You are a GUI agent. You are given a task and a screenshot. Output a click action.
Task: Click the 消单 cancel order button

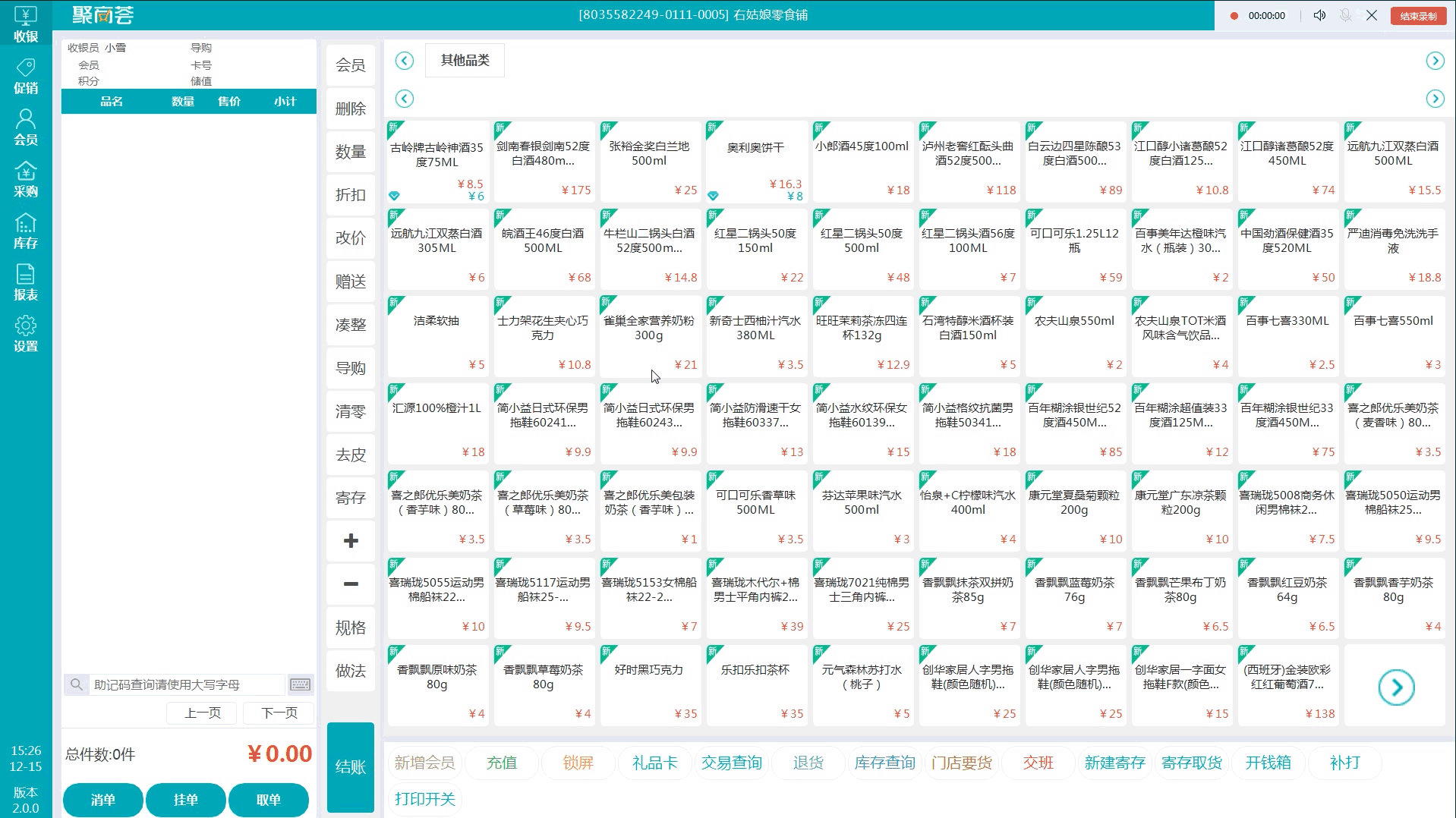point(103,800)
